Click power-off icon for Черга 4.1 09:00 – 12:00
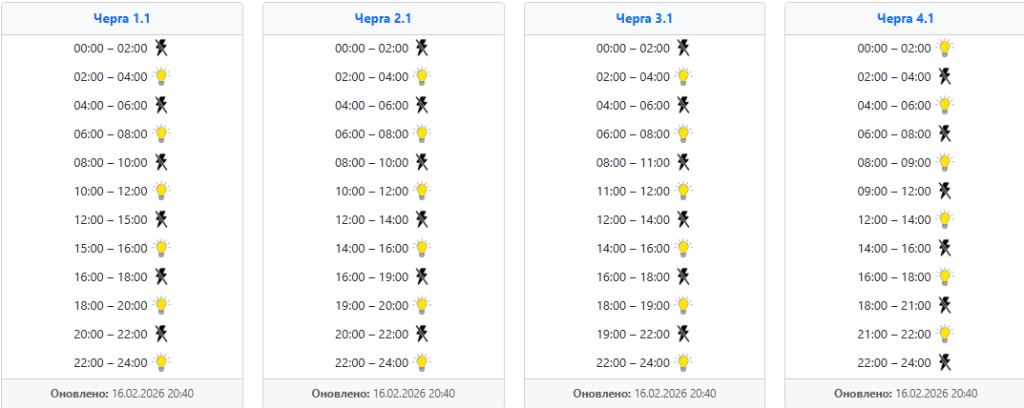 (944, 191)
